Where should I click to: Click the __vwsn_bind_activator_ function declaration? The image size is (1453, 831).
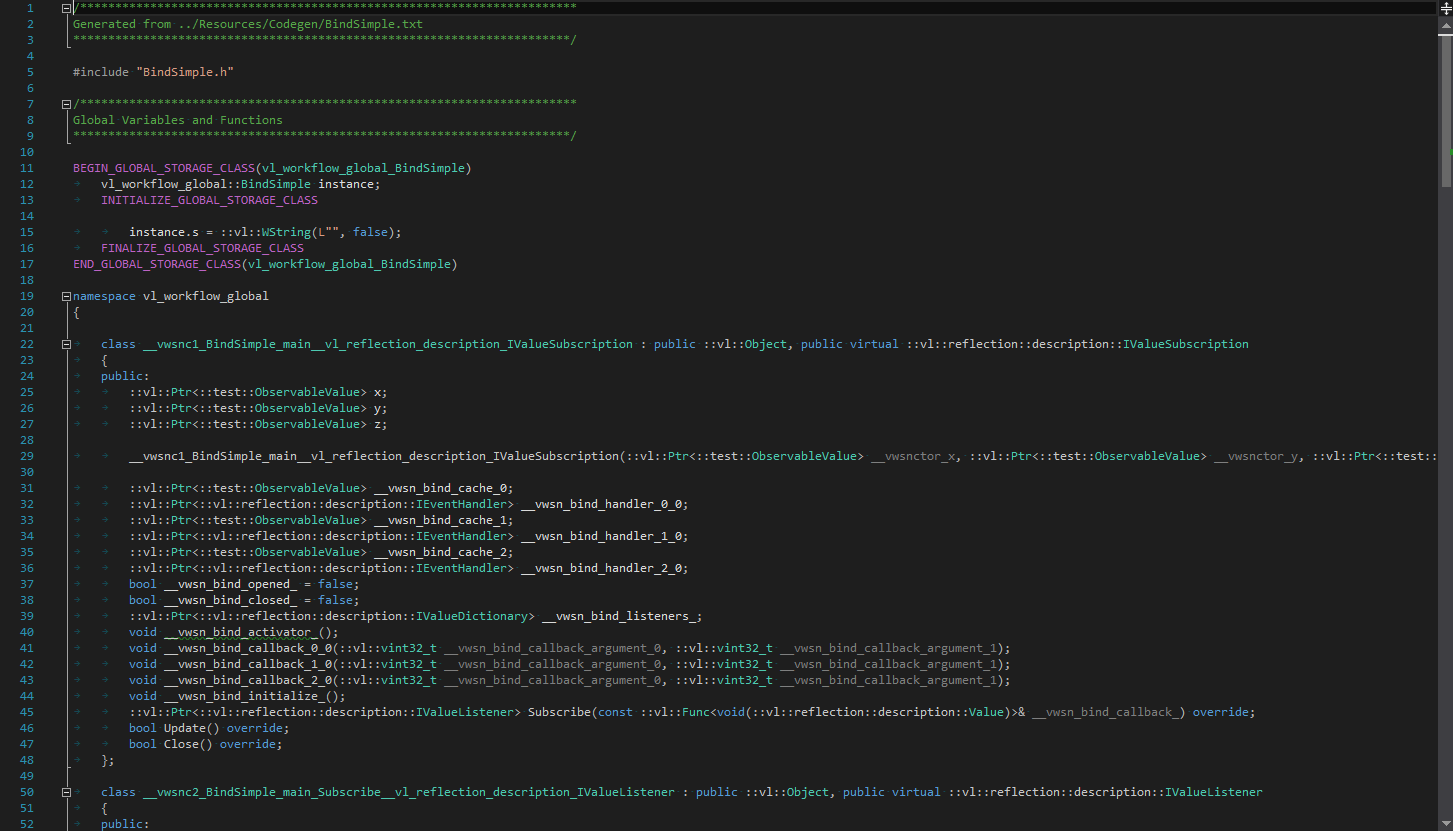251,632
